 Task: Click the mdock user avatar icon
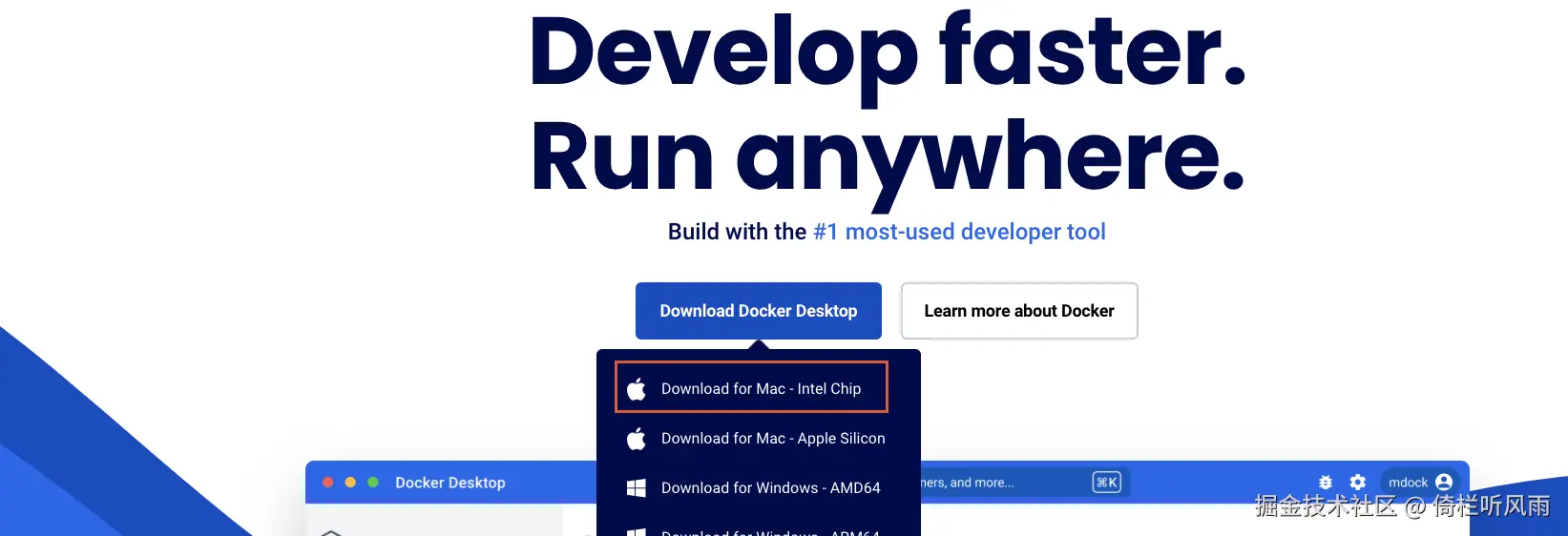[1444, 483]
